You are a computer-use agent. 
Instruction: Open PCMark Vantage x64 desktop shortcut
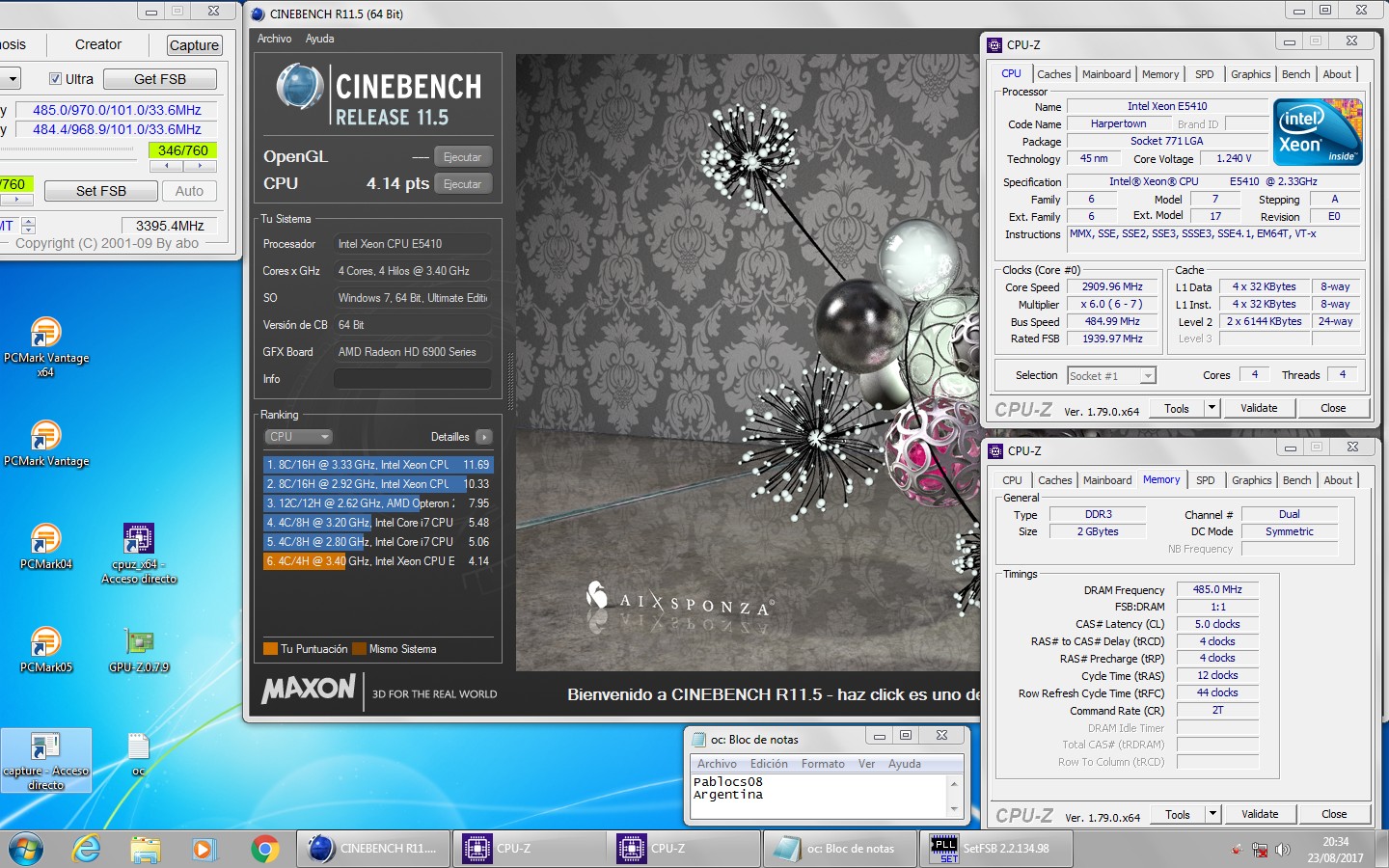point(45,346)
